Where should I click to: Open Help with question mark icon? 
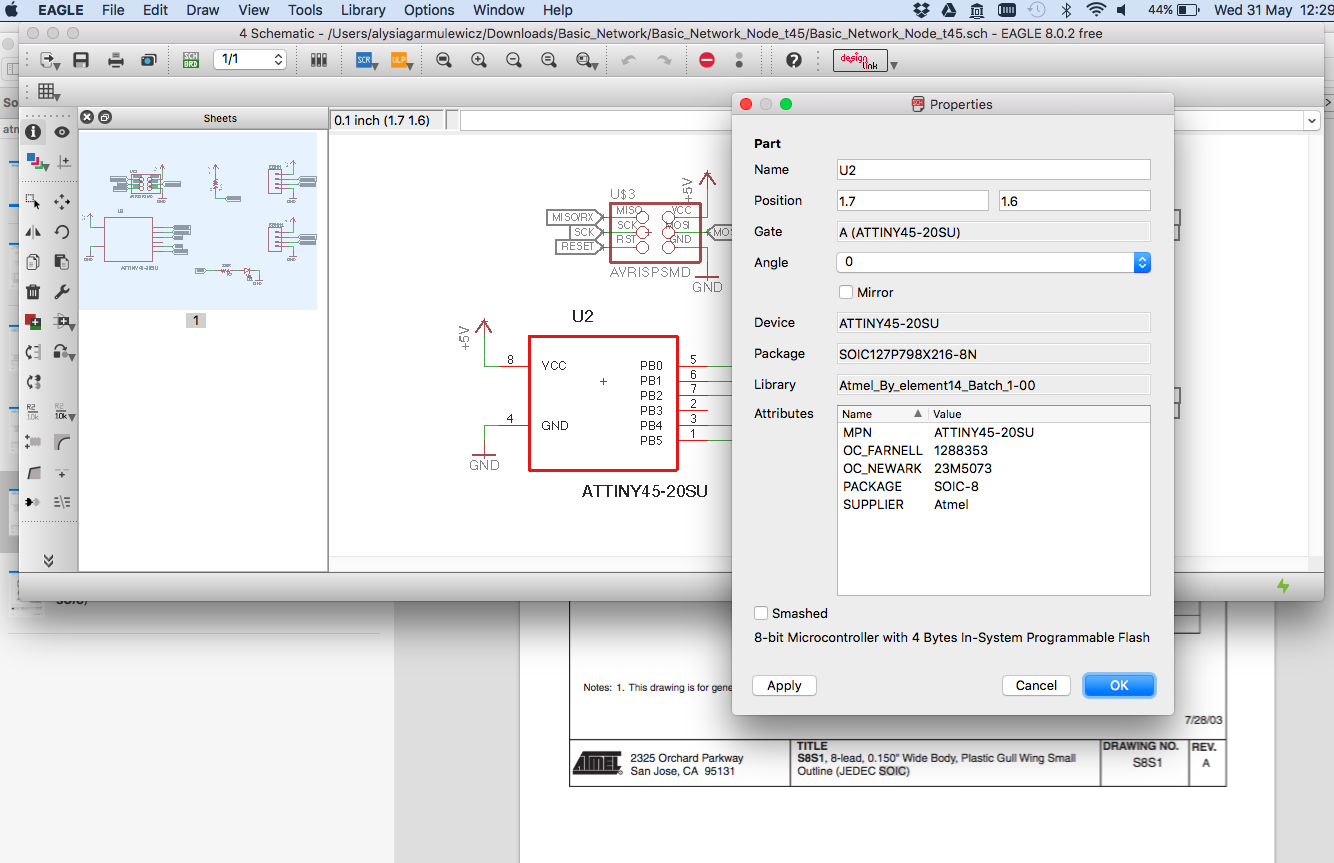point(794,60)
